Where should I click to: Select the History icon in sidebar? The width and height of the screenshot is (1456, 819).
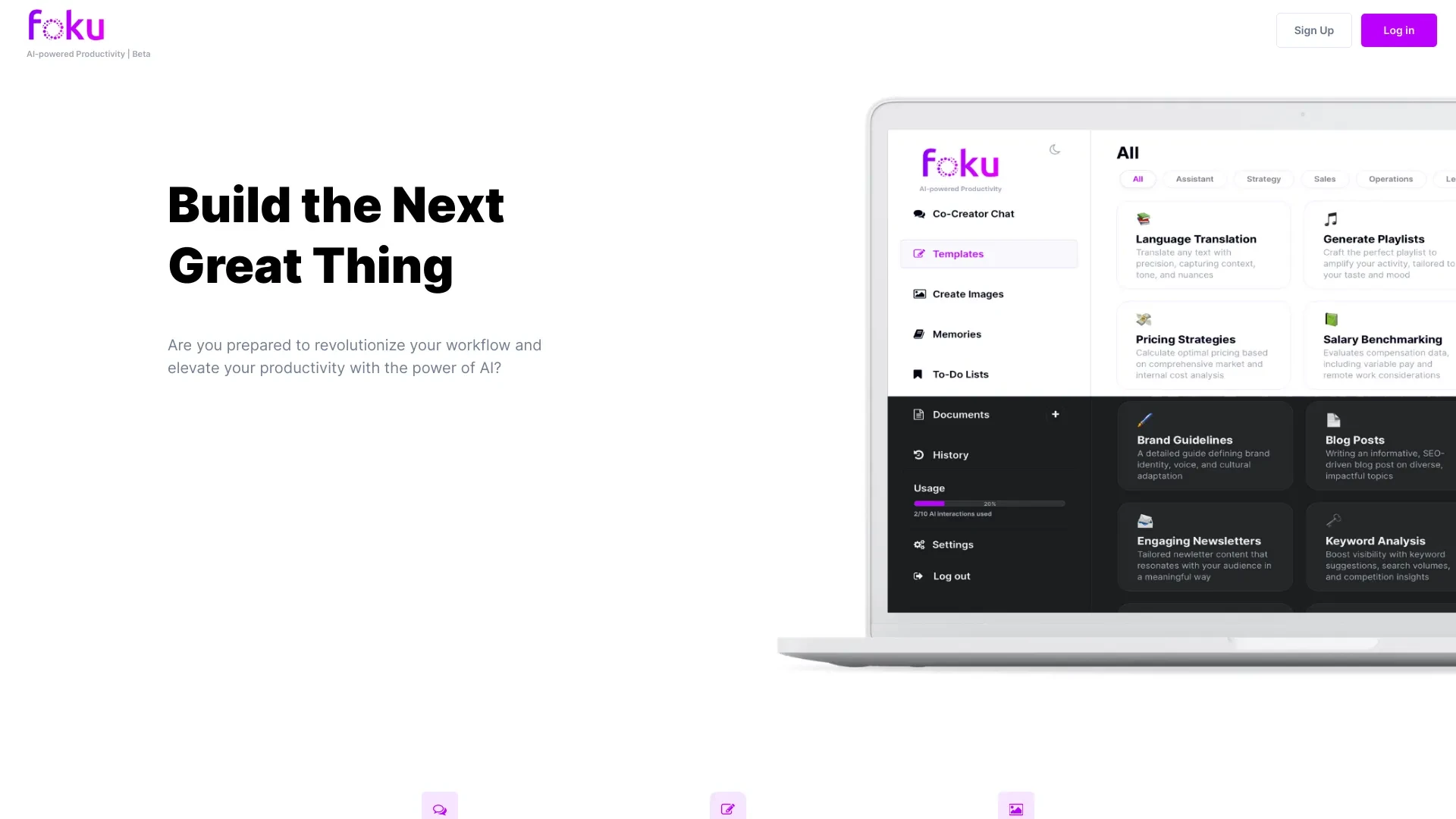point(918,454)
